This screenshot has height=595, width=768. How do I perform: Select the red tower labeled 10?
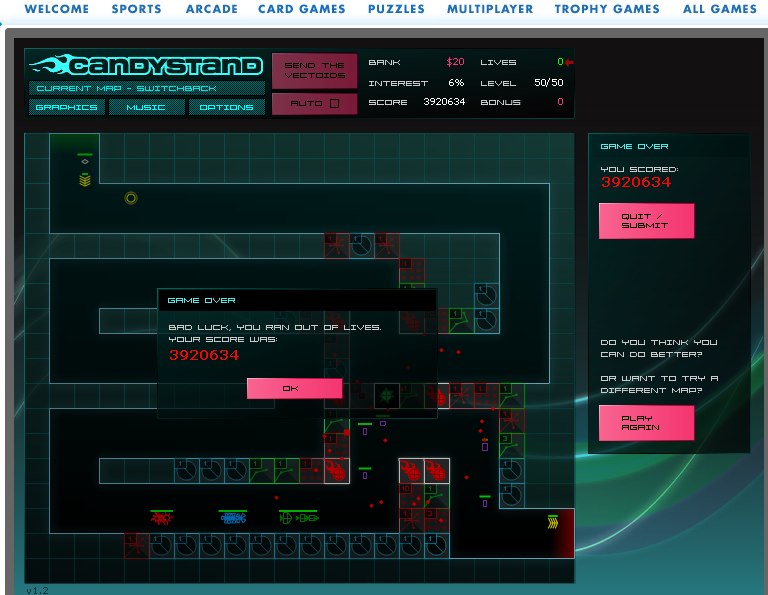click(x=411, y=496)
